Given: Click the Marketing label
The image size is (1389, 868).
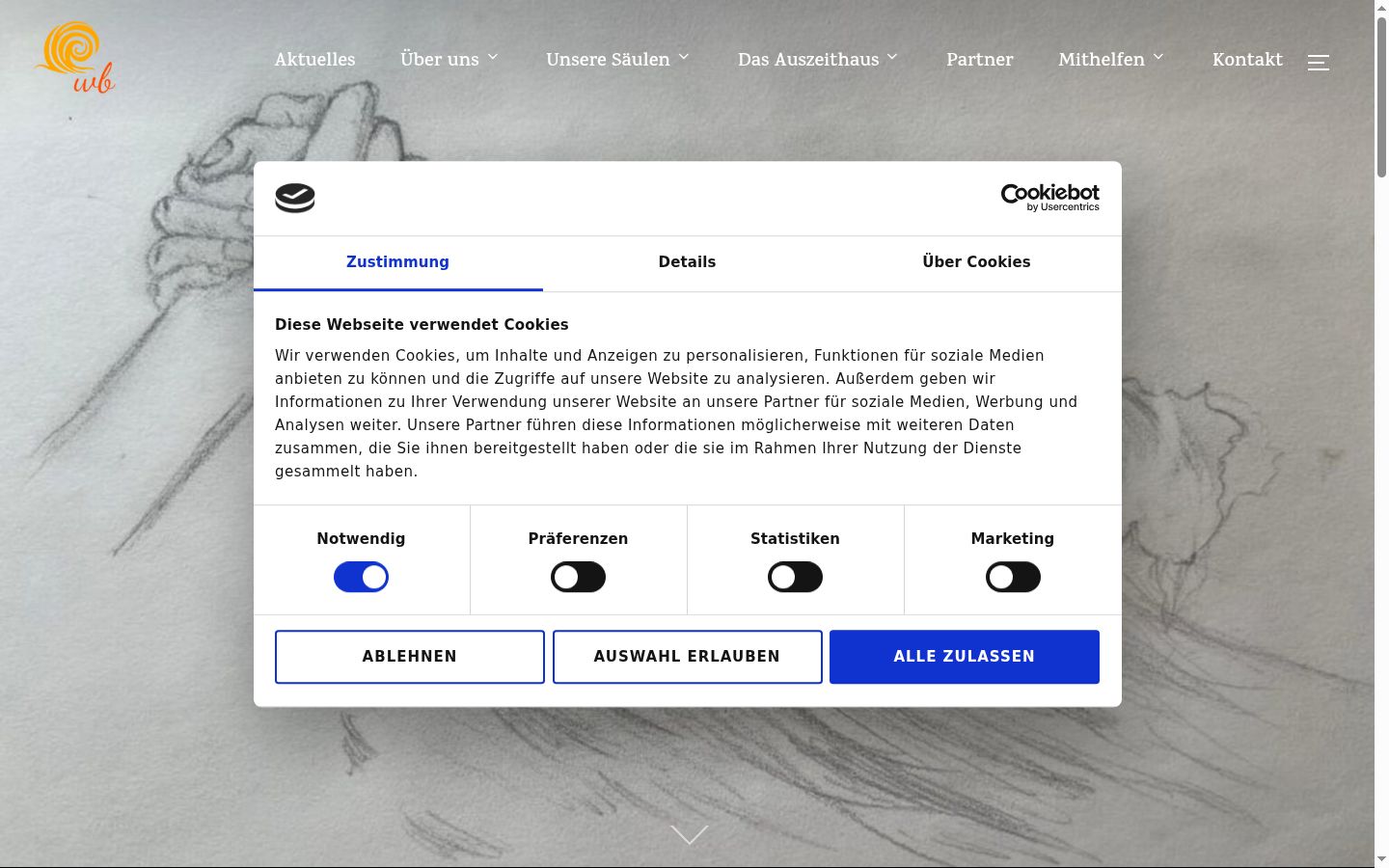Looking at the screenshot, I should [1013, 539].
